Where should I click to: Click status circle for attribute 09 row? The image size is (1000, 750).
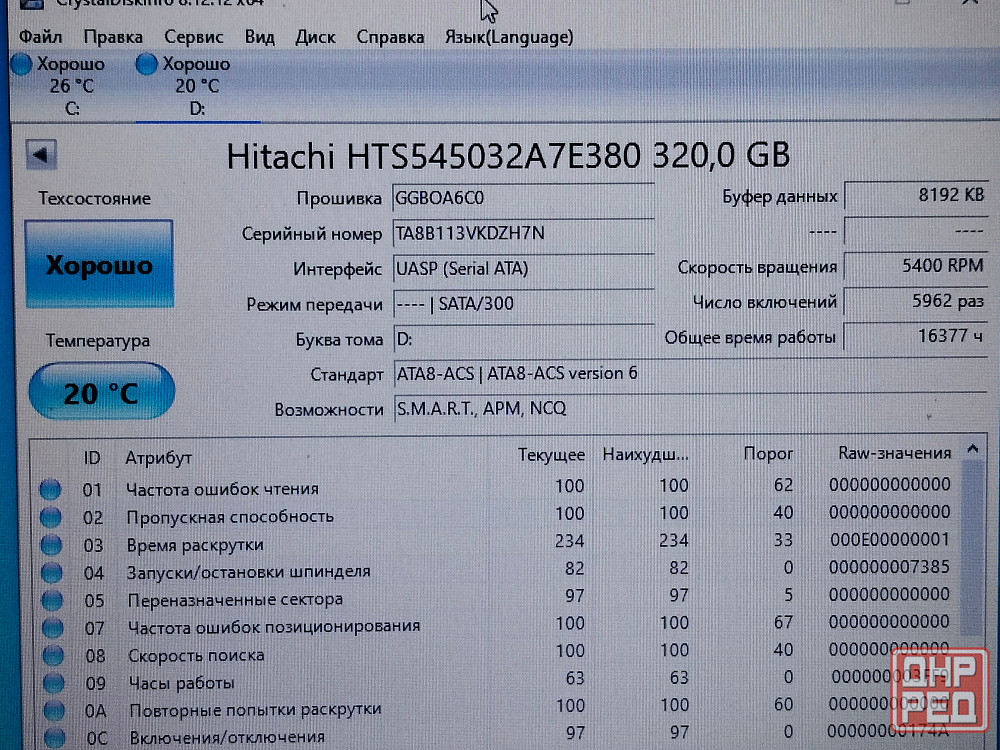(50, 683)
